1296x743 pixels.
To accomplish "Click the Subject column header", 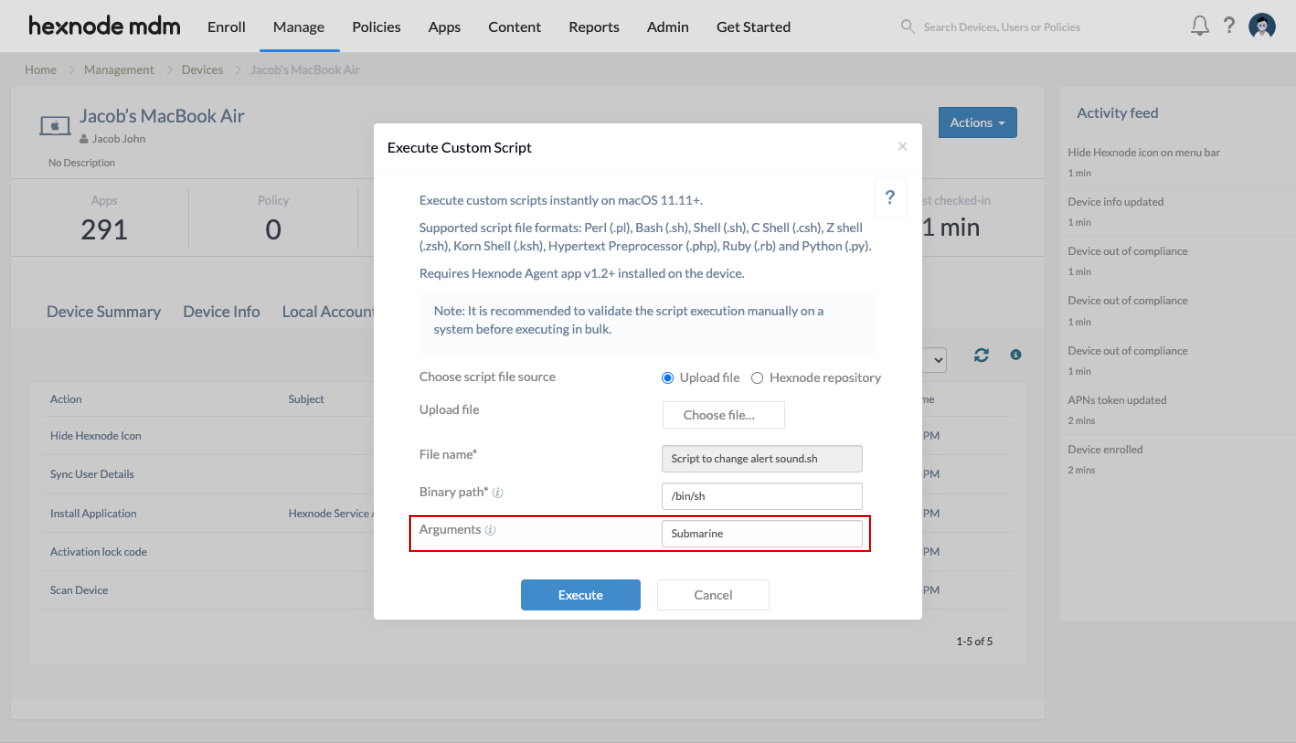I will tap(306, 399).
